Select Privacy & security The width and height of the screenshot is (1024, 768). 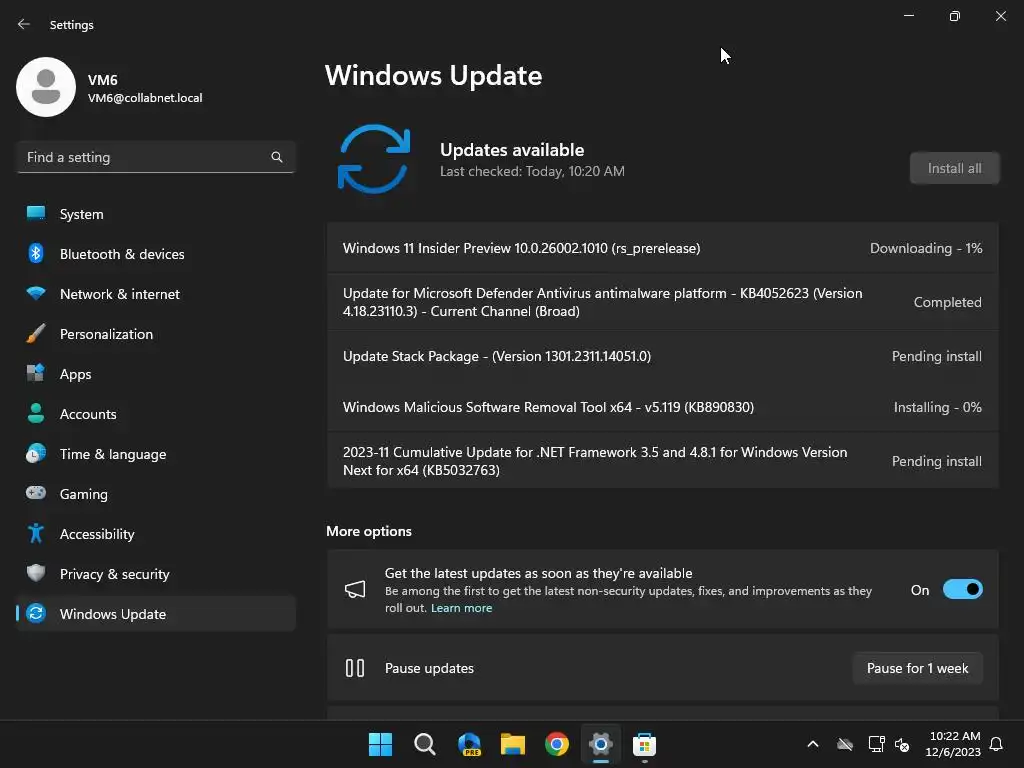point(115,574)
